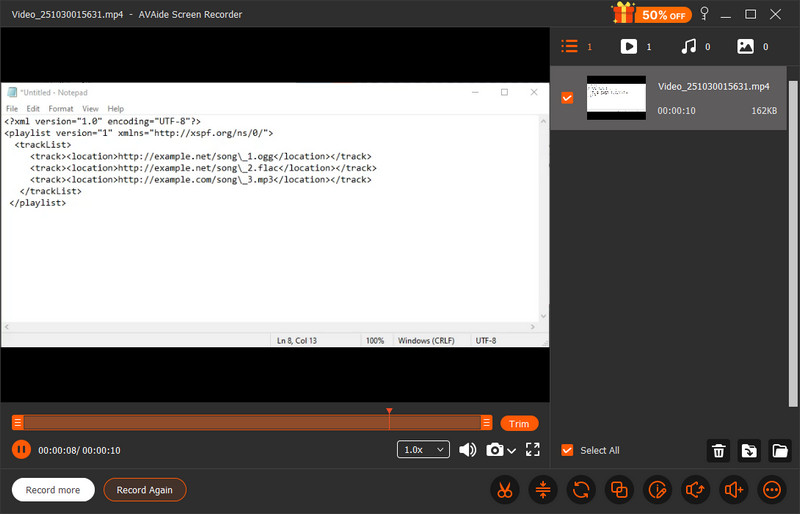Open the convert format tool

tap(580, 490)
